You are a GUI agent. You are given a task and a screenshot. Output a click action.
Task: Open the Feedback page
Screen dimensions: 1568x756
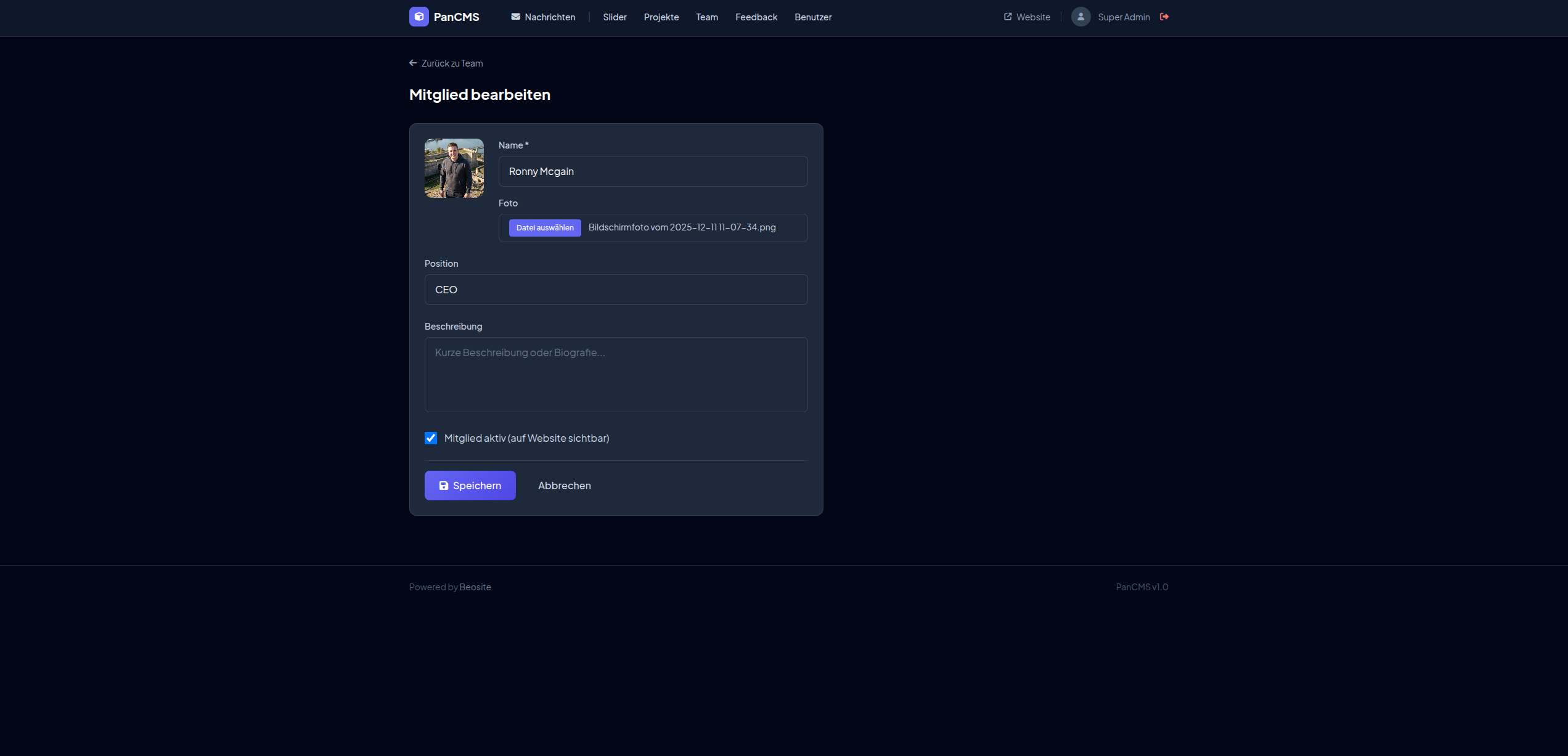(756, 17)
